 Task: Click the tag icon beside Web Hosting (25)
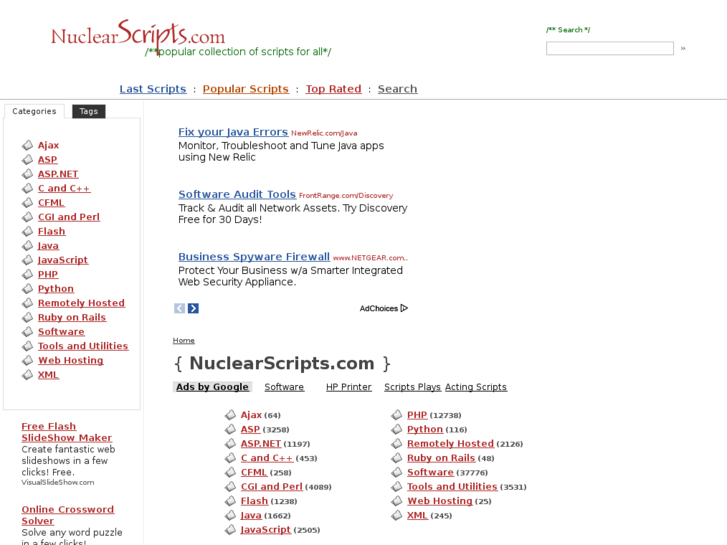(x=396, y=501)
